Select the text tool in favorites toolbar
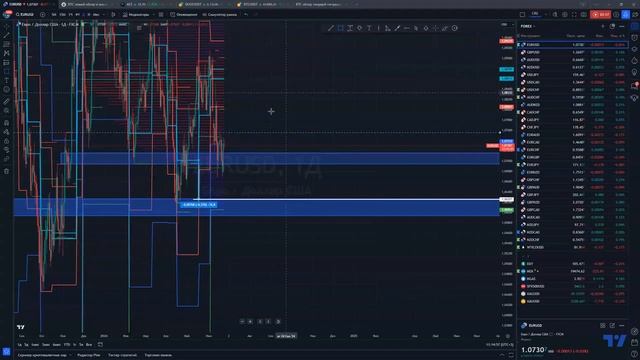This screenshot has width=640, height=360. (369, 28)
